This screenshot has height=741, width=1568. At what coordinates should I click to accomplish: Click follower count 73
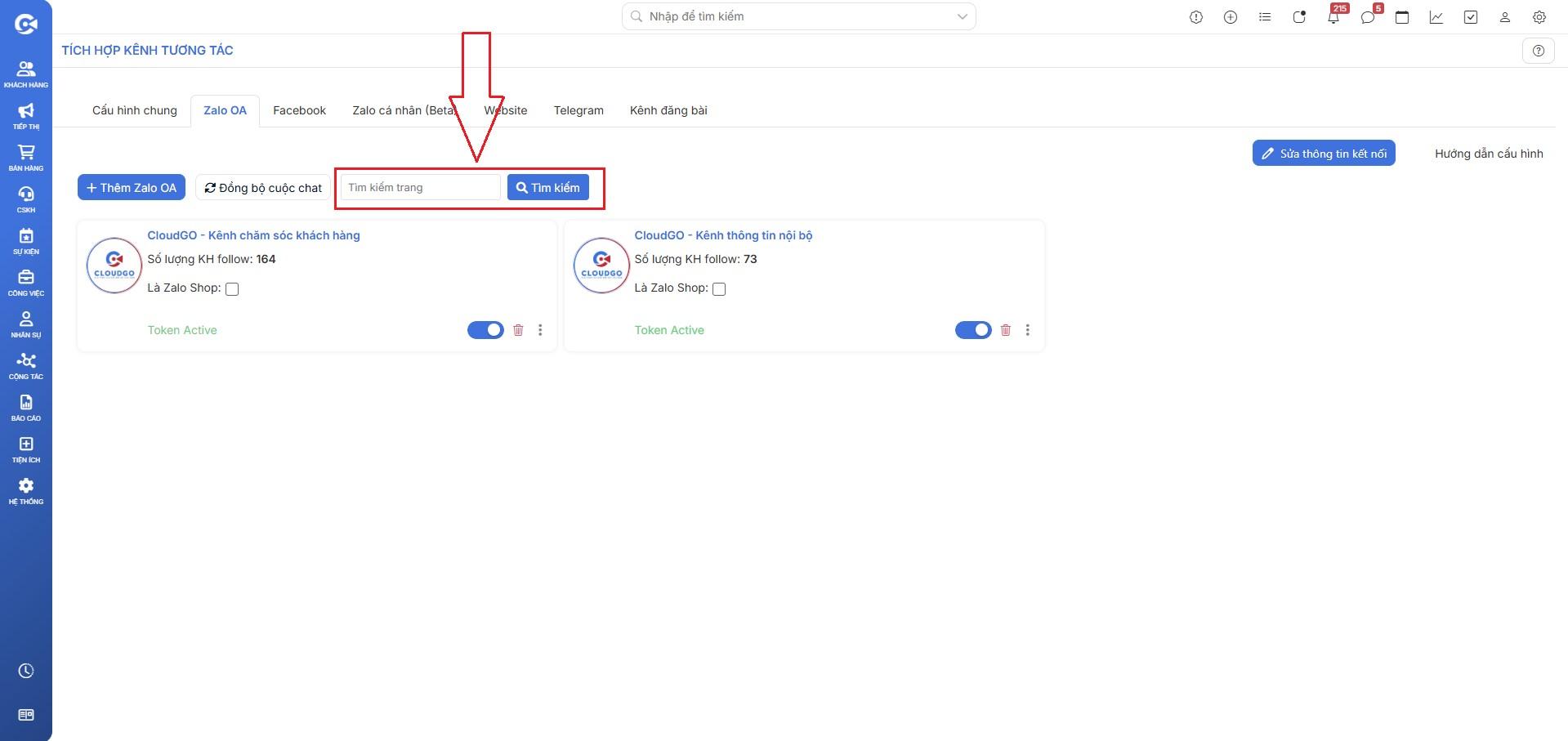[750, 259]
